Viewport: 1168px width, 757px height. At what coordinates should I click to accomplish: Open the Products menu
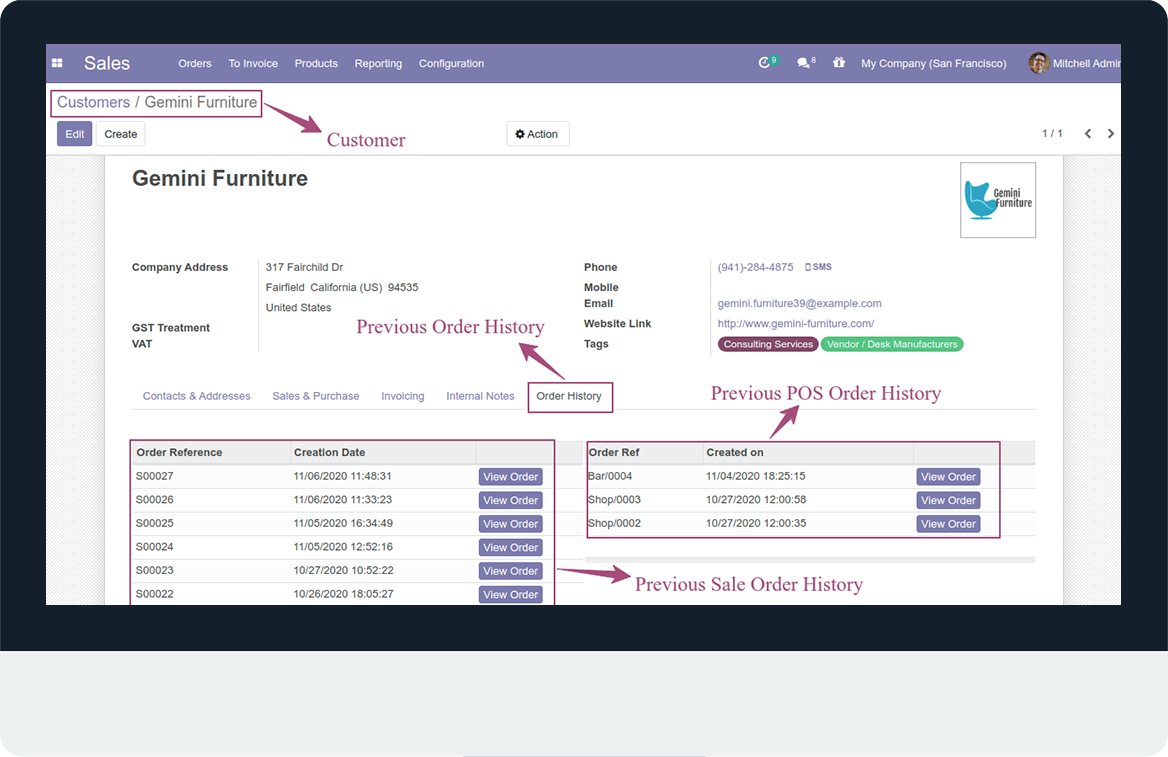pyautogui.click(x=316, y=63)
